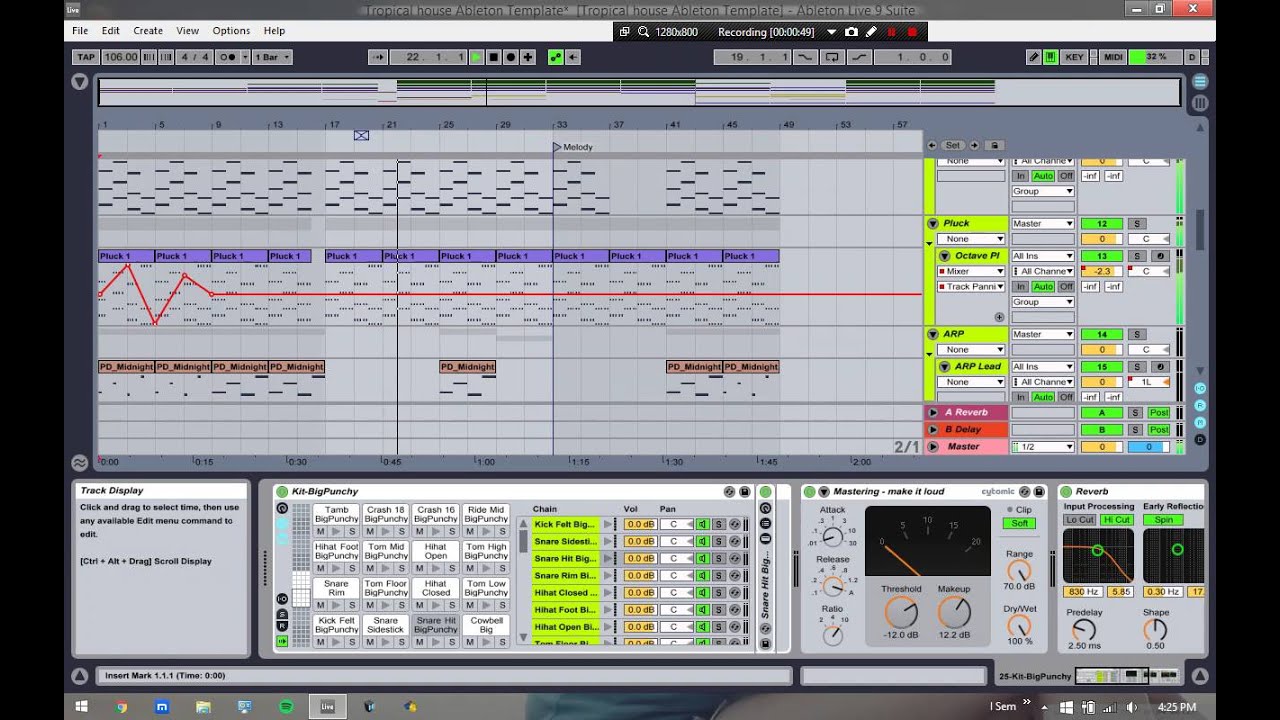The height and width of the screenshot is (720, 1280).
Task: Select the Cowbell Big drum pad
Action: [486, 625]
